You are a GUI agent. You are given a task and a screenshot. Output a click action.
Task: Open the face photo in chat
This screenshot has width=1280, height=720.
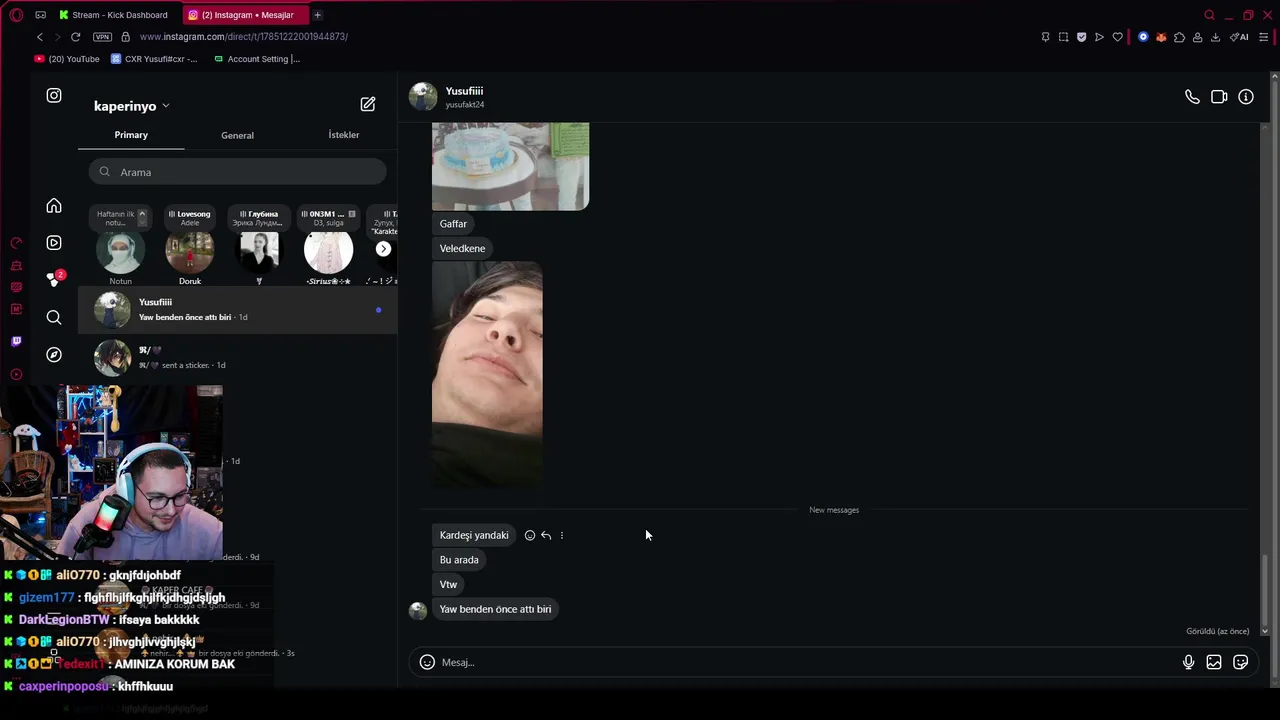tap(487, 374)
